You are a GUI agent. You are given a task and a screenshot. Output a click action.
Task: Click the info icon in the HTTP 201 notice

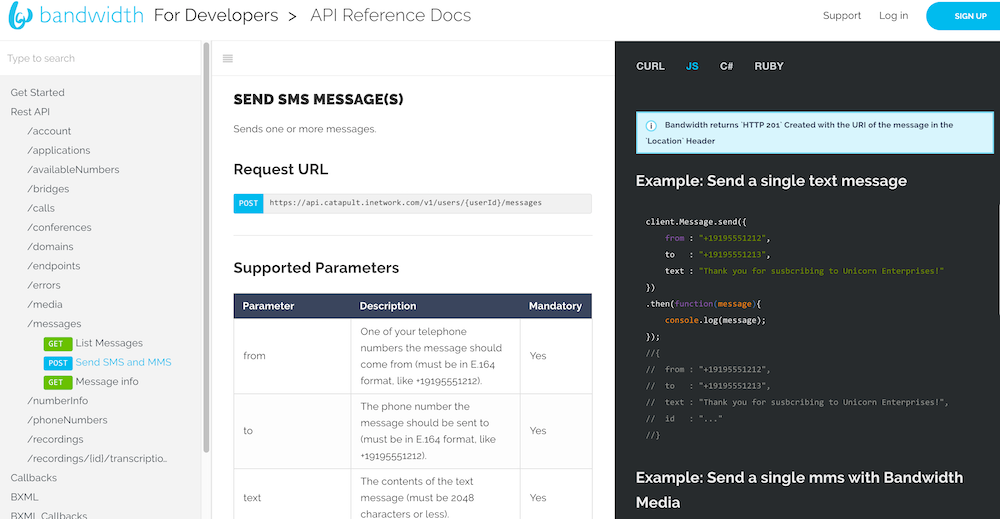[651, 126]
